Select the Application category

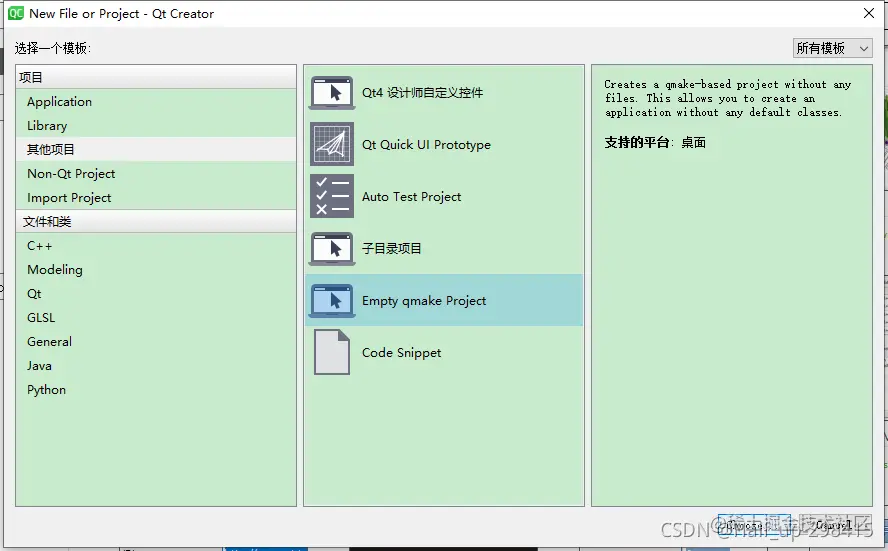(156, 101)
